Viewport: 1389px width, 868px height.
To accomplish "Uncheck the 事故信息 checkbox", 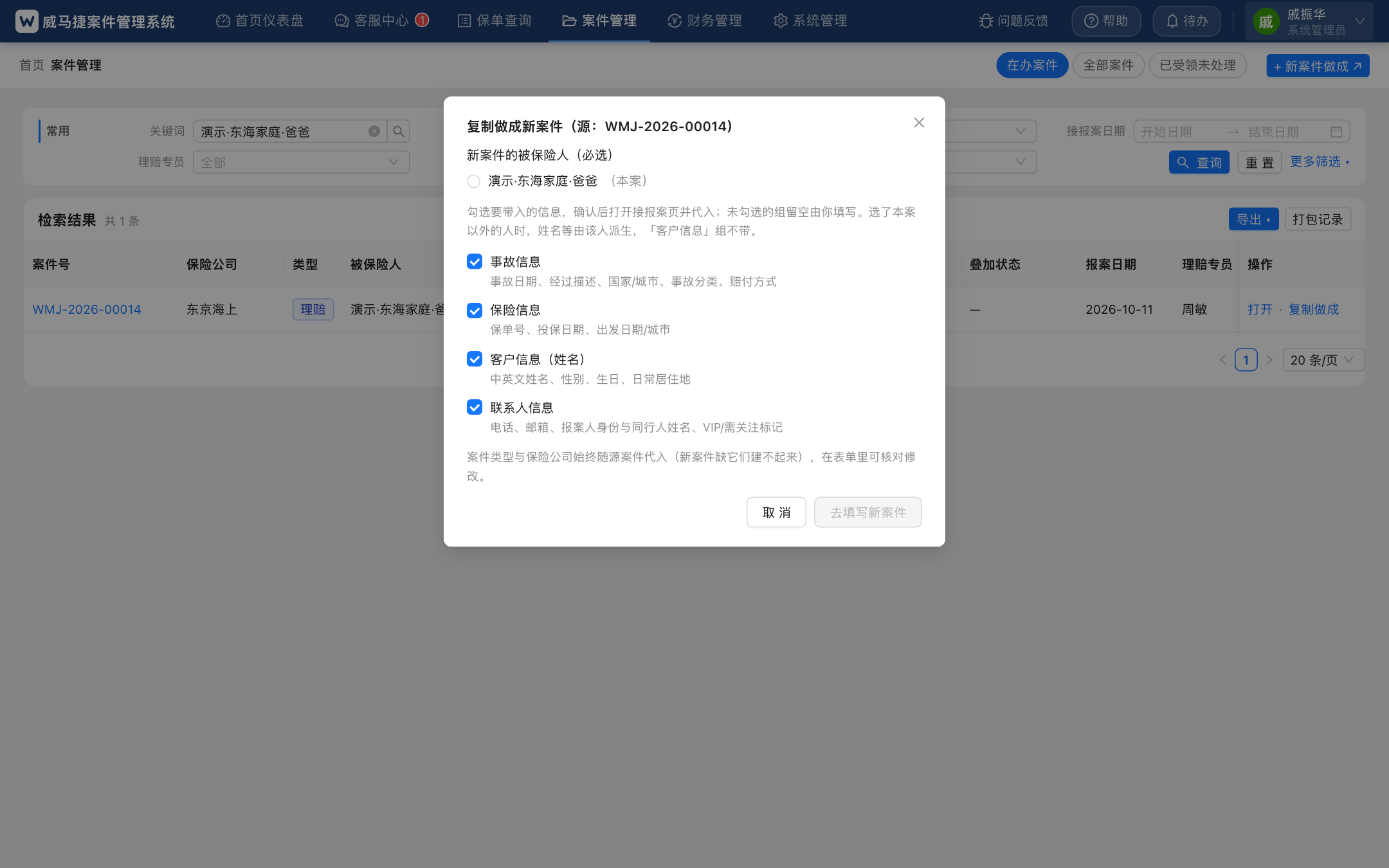I will pos(475,261).
